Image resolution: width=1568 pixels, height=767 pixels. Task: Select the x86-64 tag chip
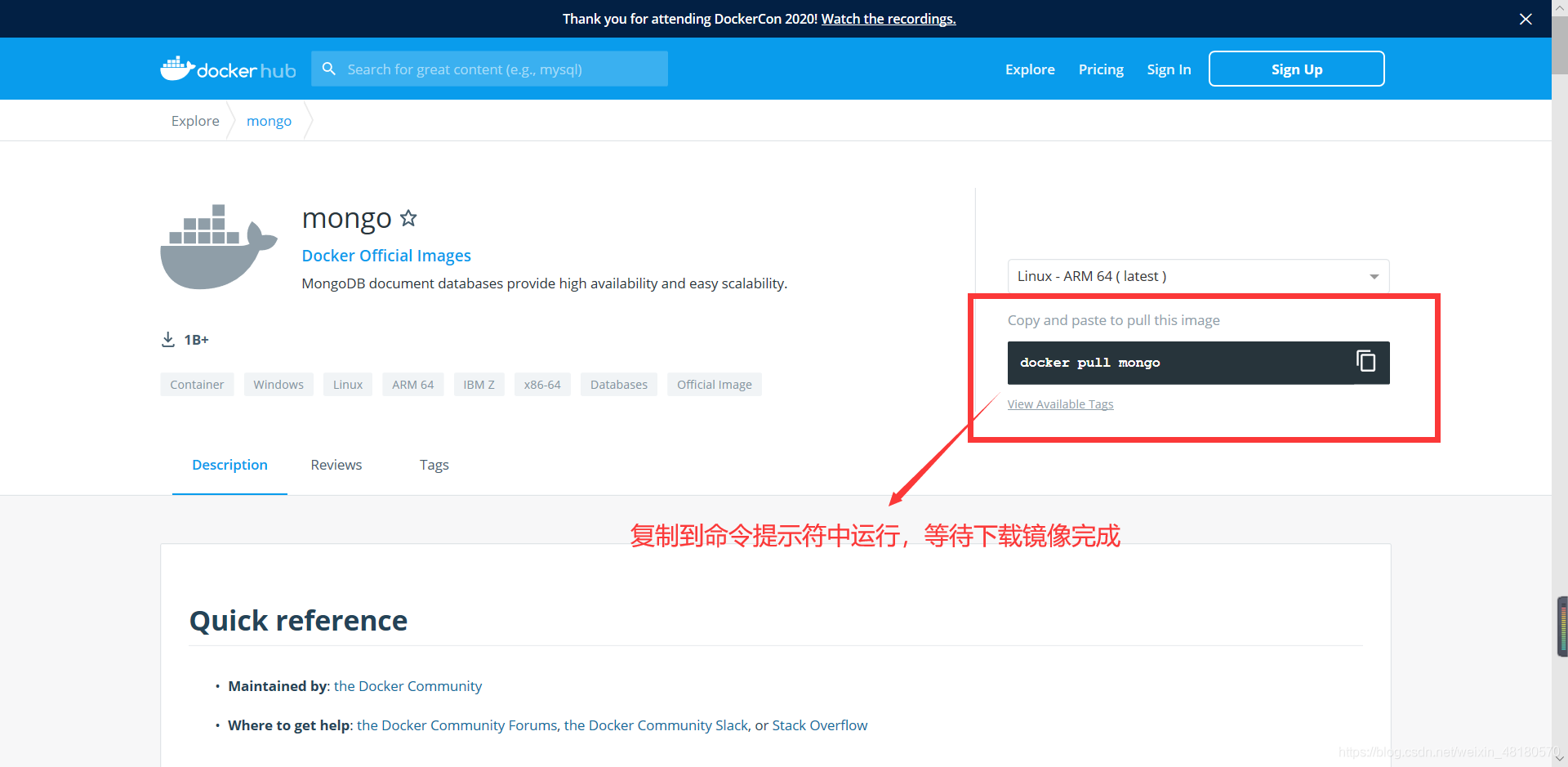542,385
